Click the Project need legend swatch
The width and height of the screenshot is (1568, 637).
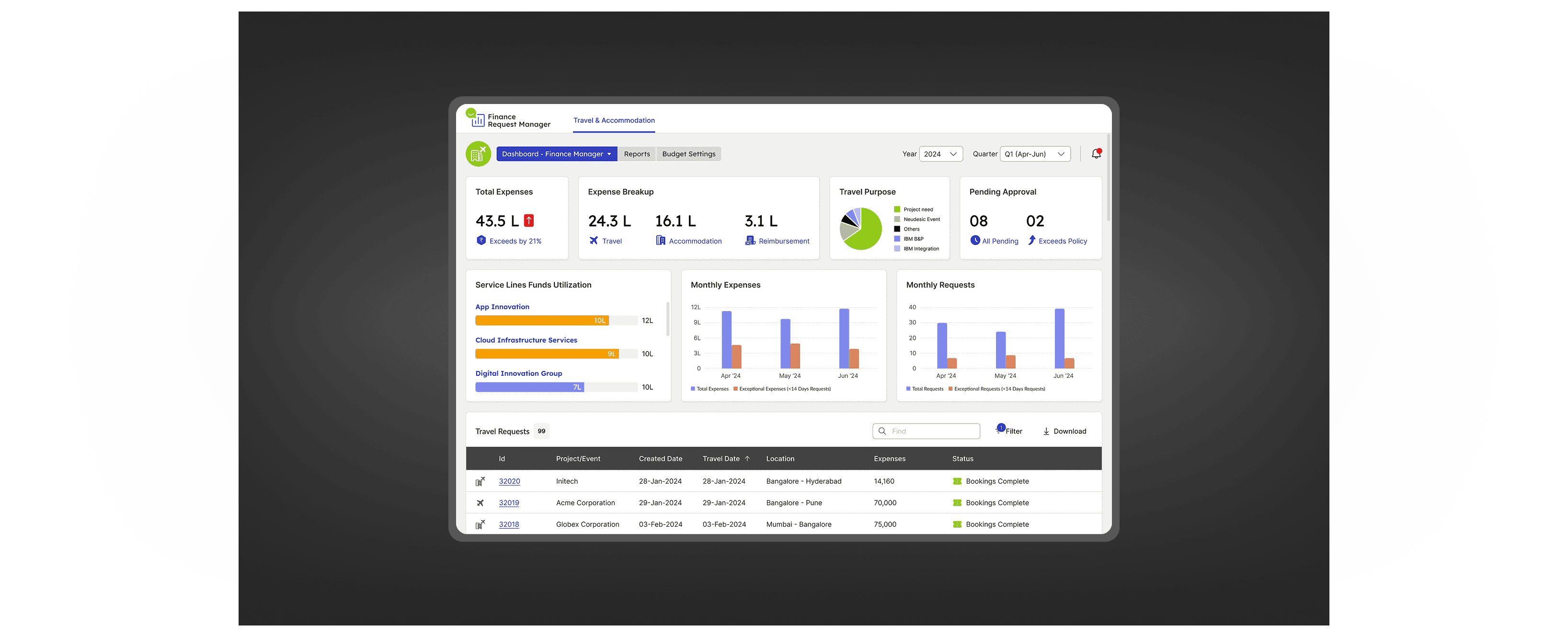pos(897,209)
